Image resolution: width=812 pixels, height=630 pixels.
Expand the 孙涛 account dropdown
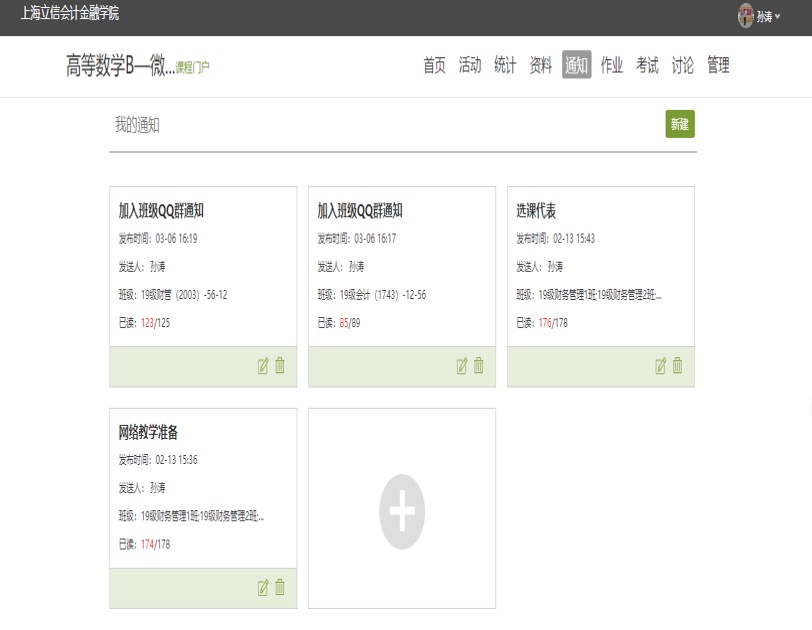768,16
